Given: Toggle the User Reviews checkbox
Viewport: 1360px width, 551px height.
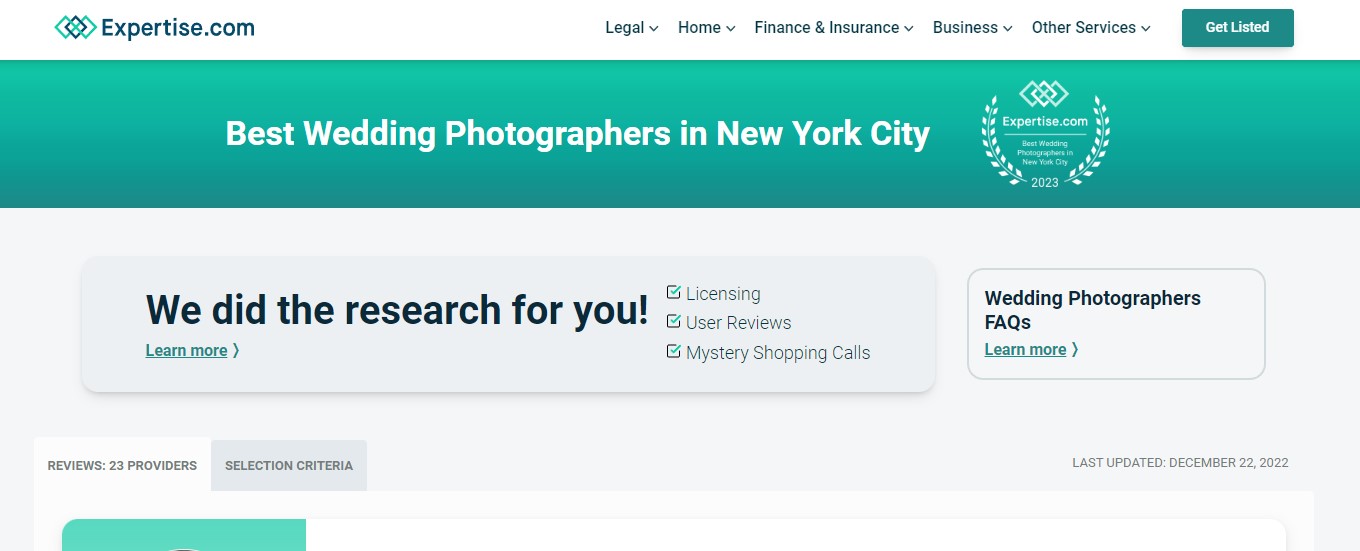Looking at the screenshot, I should [674, 322].
